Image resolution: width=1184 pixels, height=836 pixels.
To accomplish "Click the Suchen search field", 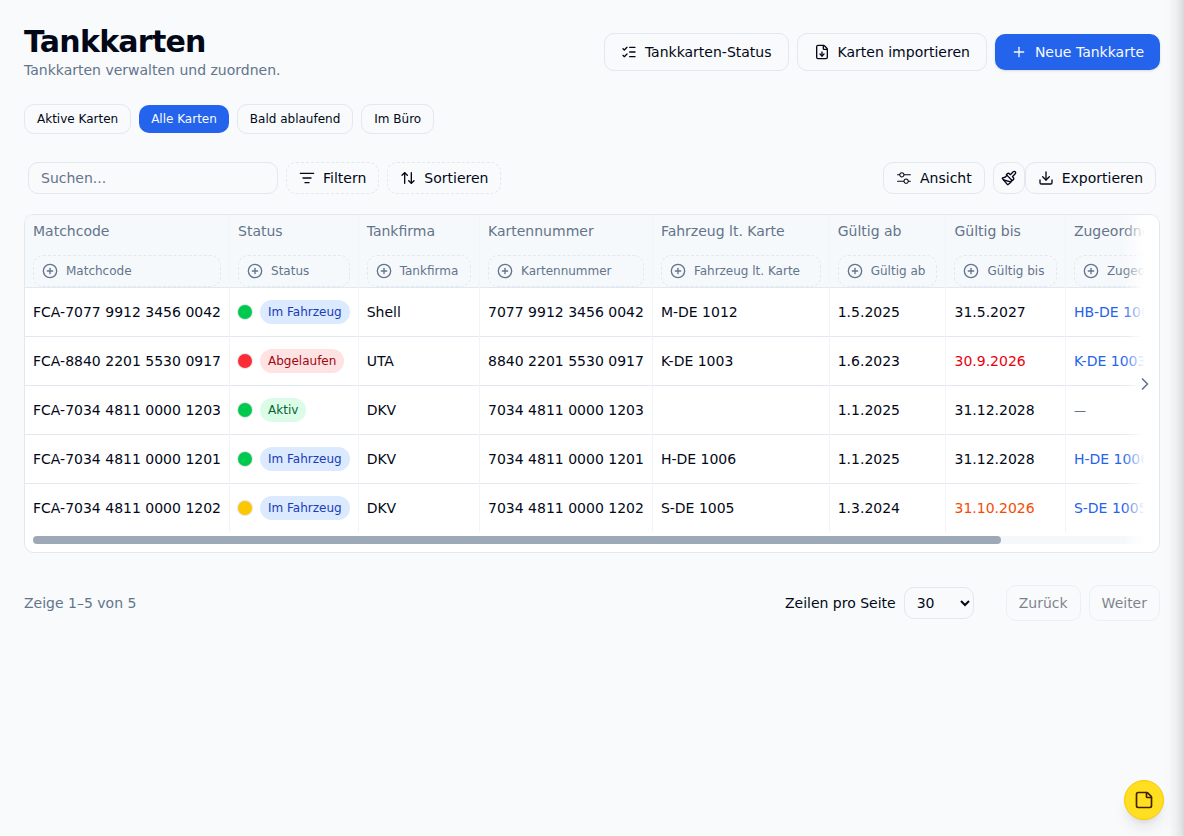I will 153,178.
